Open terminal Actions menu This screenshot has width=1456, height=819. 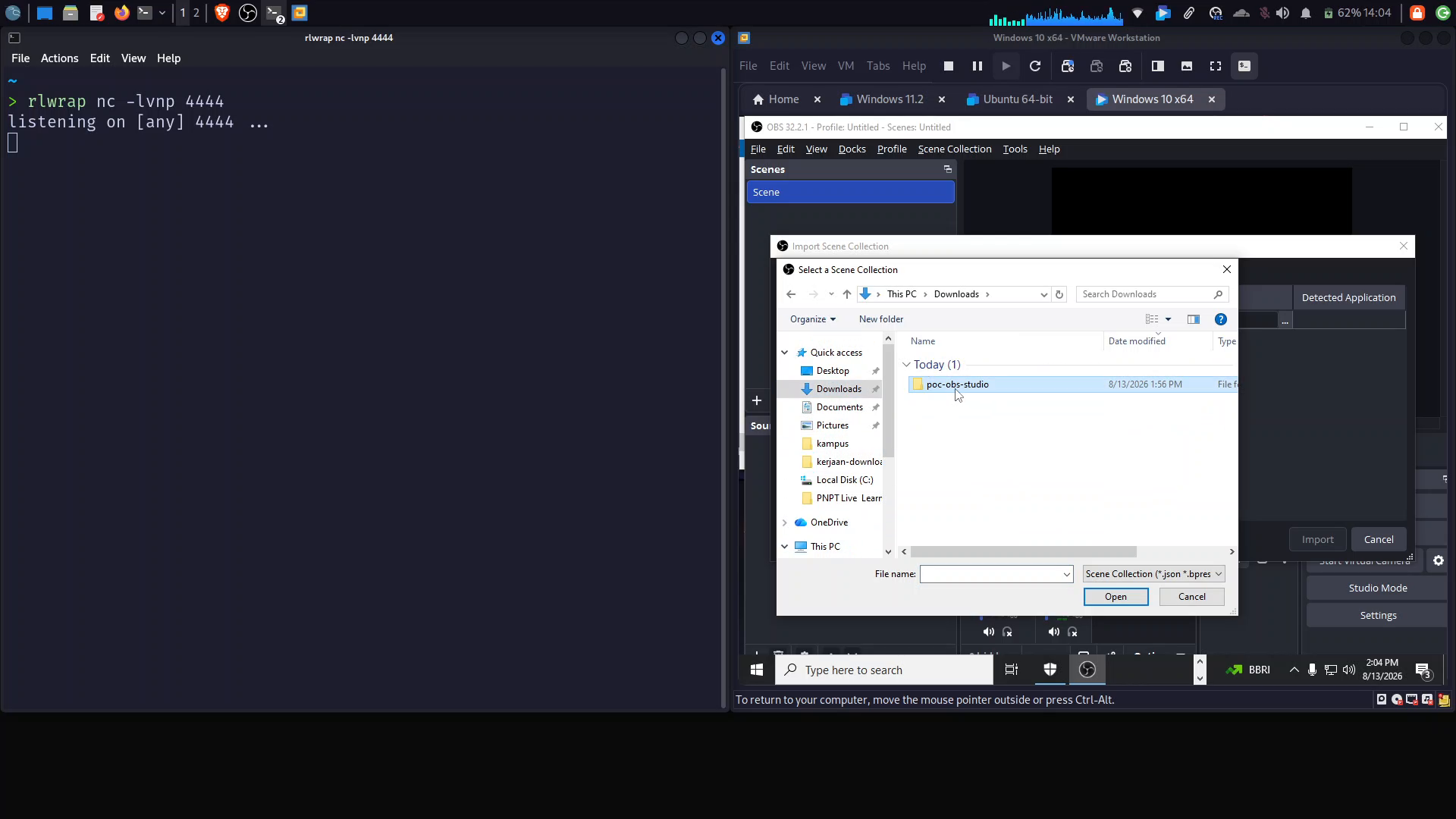tap(59, 58)
